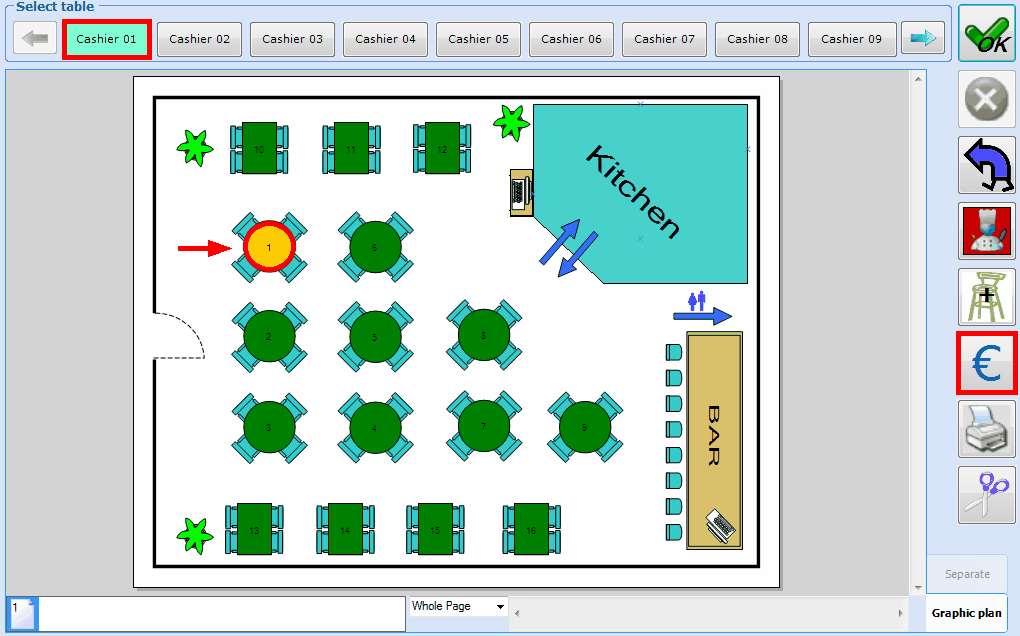Open the Separate tab
The height and width of the screenshot is (636, 1020).
pos(966,574)
